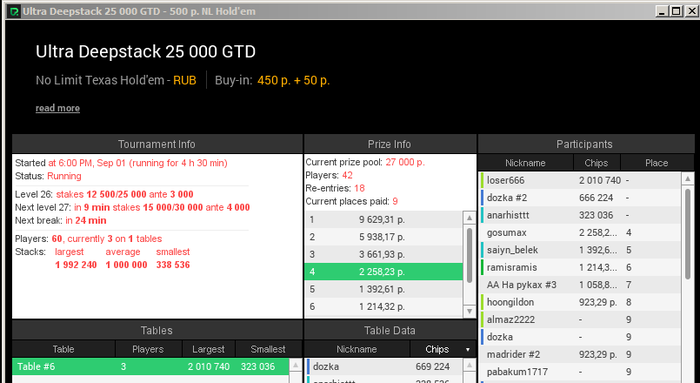
Task: Select dozka row in Table Data
Action: (384, 366)
